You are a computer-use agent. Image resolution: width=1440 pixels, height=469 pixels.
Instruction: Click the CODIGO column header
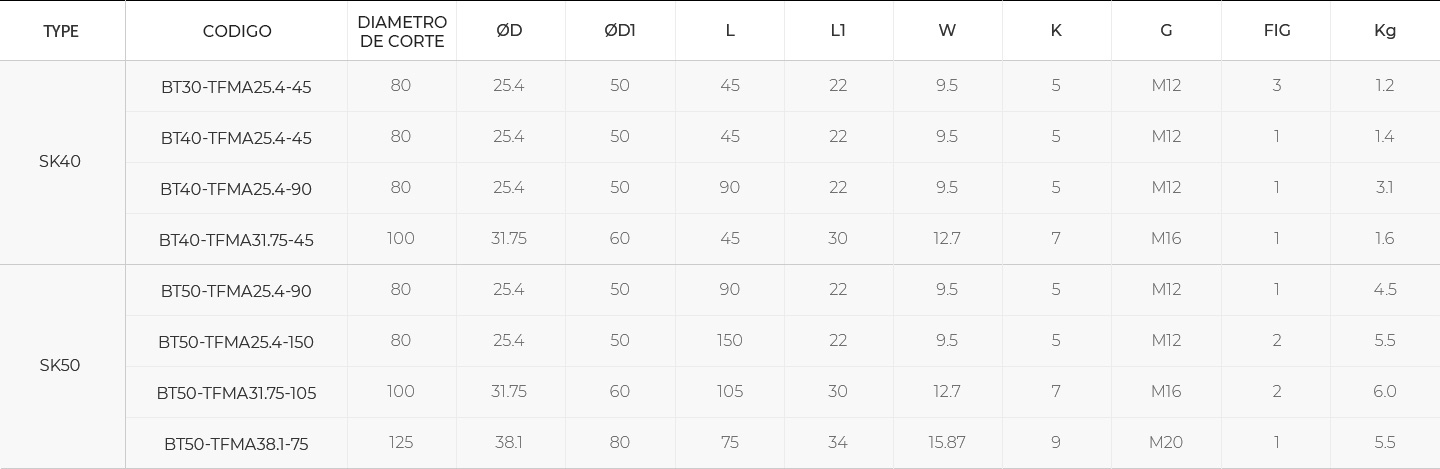pyautogui.click(x=237, y=31)
